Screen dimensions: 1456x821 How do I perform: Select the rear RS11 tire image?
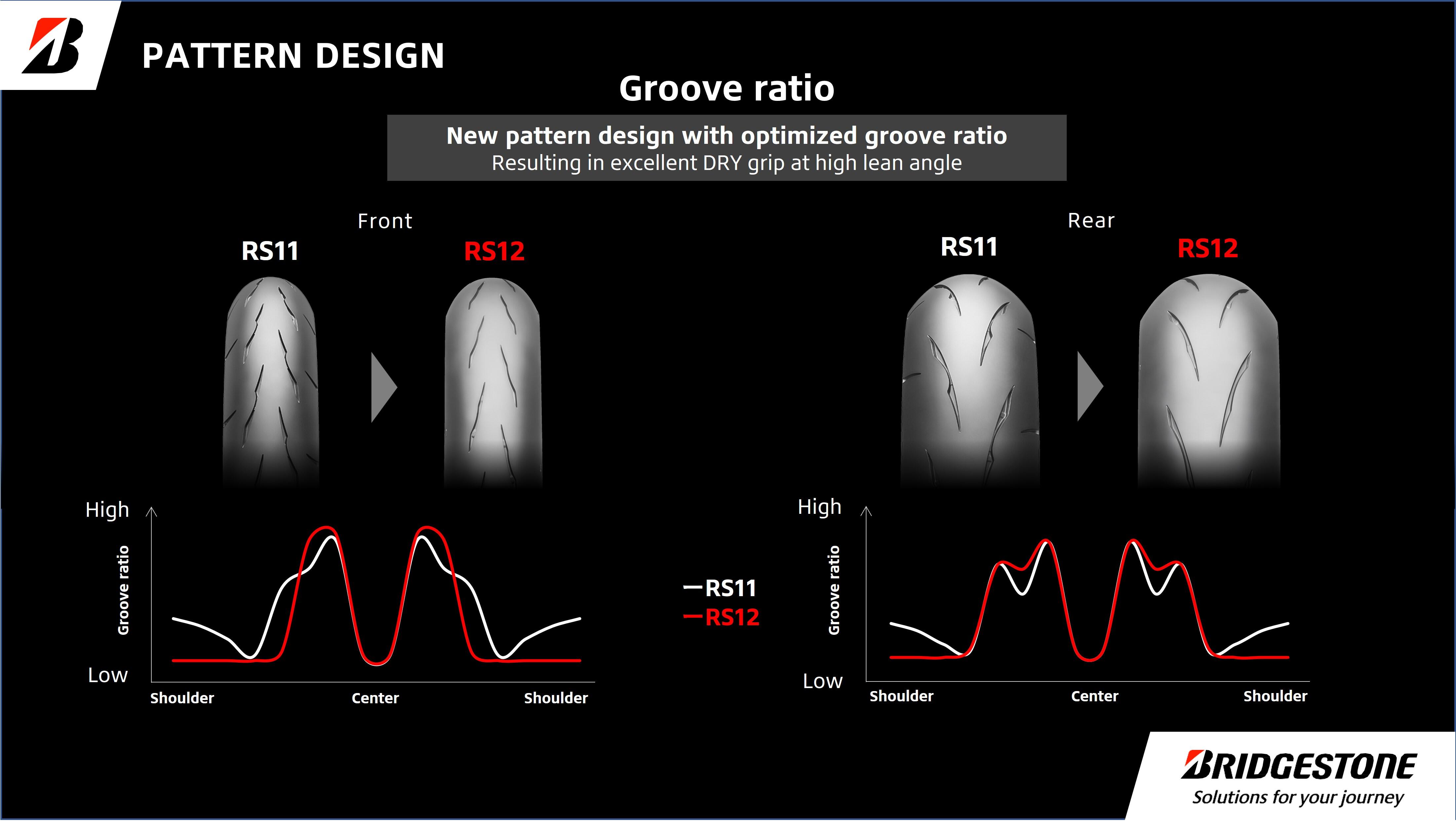pos(969,380)
